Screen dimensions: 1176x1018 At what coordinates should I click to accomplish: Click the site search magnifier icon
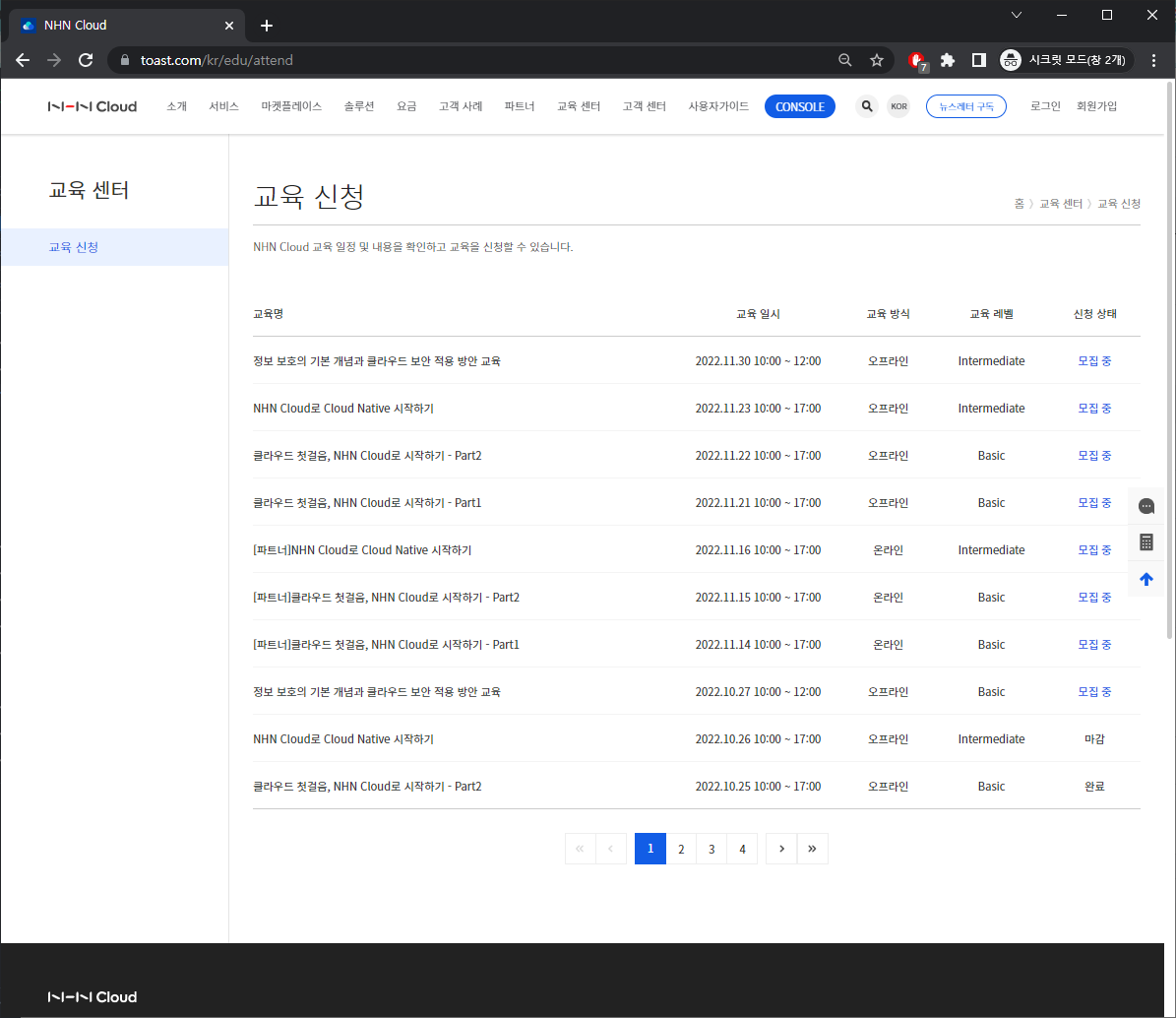tap(867, 106)
